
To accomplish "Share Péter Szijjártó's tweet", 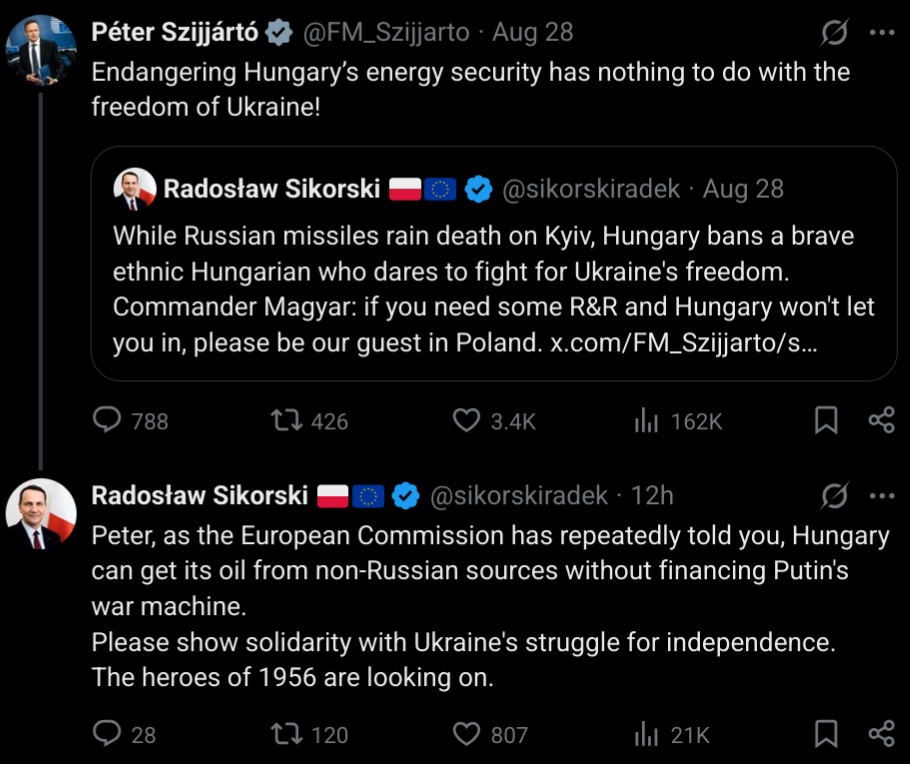I will [882, 420].
